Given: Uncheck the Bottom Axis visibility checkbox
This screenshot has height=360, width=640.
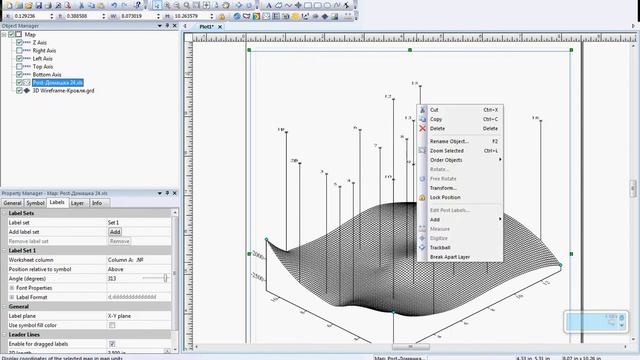Looking at the screenshot, I should click(19, 74).
